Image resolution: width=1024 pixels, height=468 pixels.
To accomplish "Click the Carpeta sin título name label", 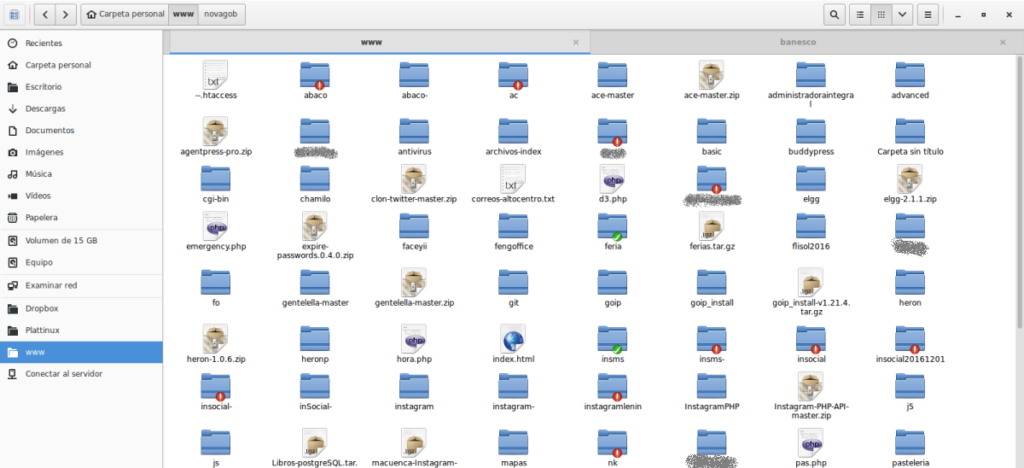I will click(910, 151).
